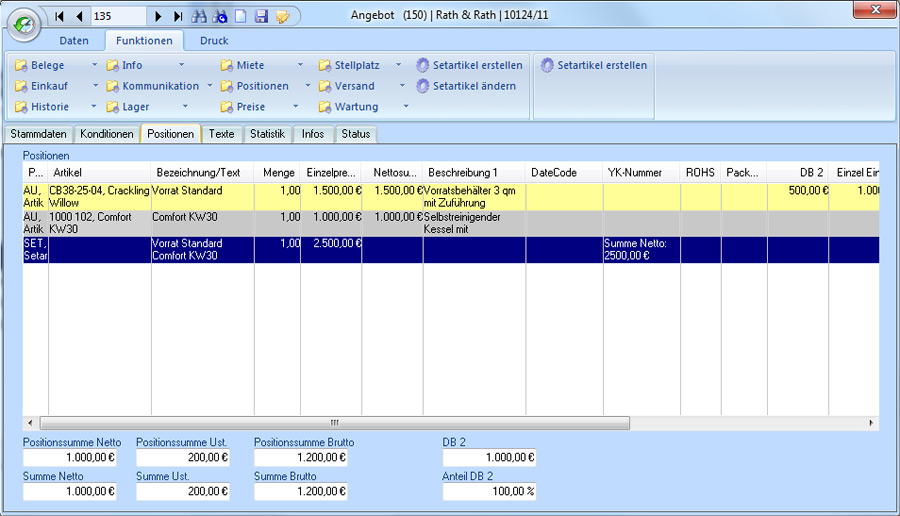
Task: Expand the Wartung dropdown arrow
Action: click(405, 106)
